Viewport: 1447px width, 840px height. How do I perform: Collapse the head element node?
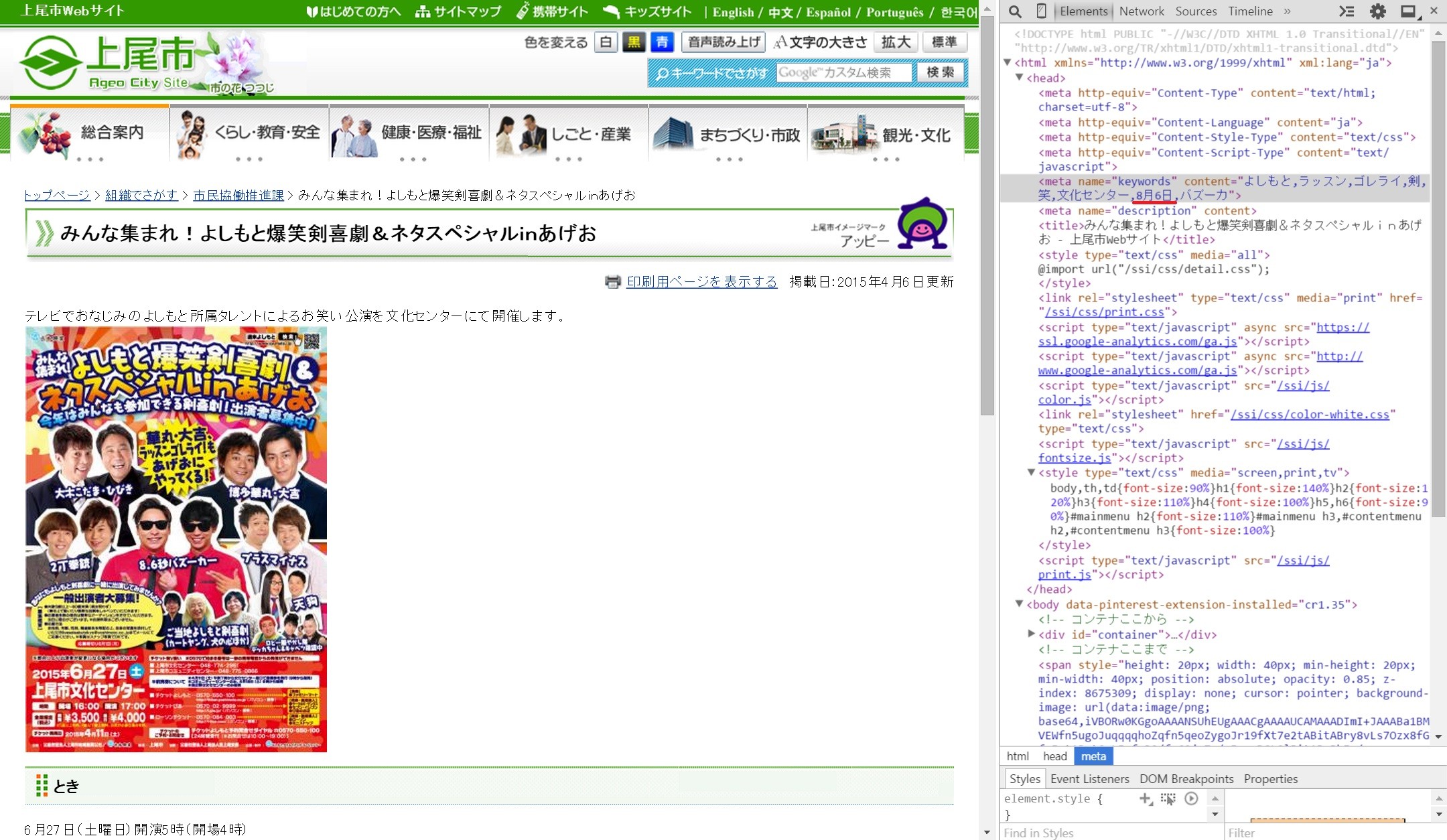(x=1019, y=78)
